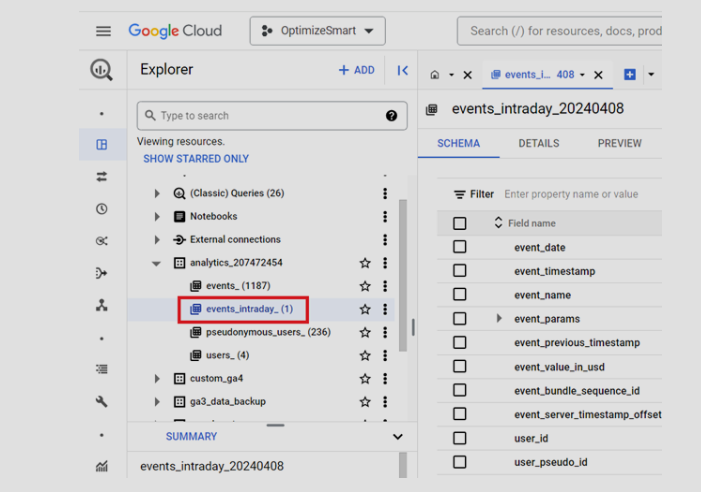Check the user_pseudo_id field checkbox
The width and height of the screenshot is (701, 492).
pyautogui.click(x=460, y=462)
